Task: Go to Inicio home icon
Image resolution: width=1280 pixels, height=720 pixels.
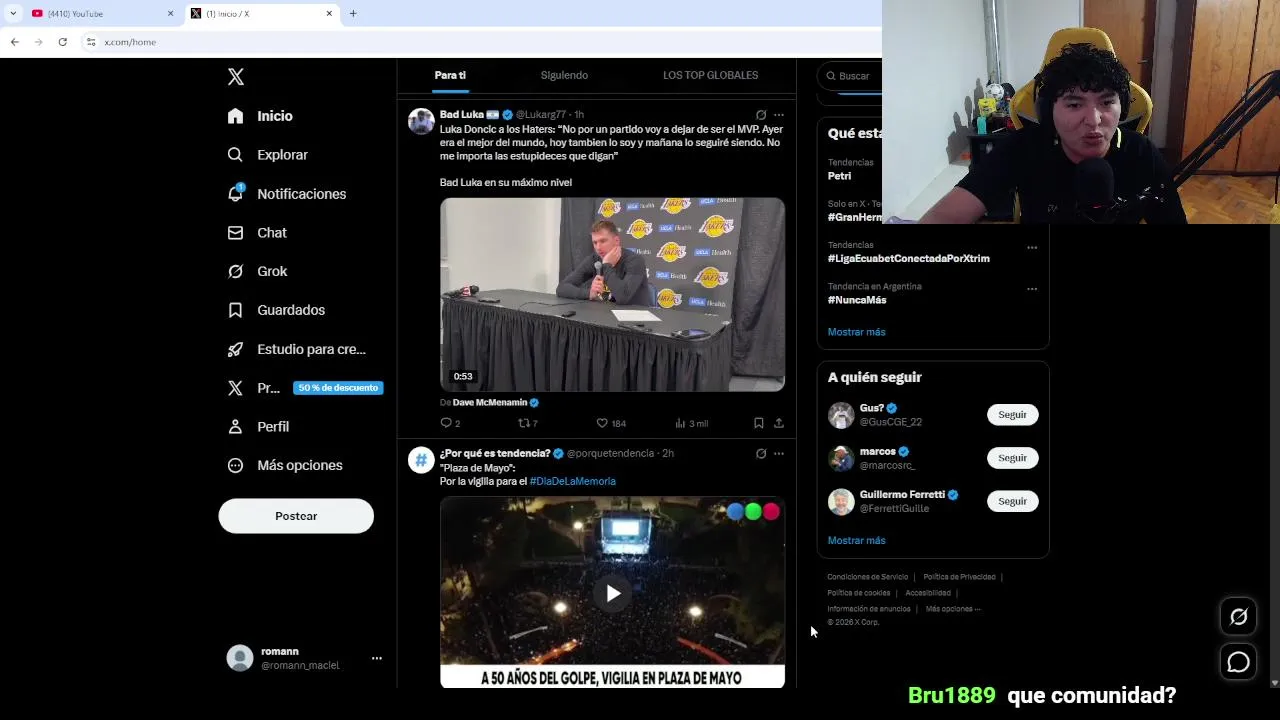Action: coord(235,116)
